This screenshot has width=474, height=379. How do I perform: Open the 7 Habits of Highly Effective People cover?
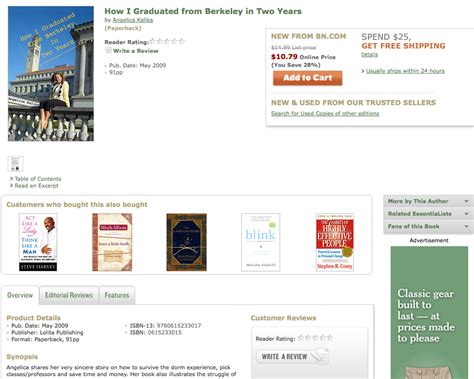(335, 242)
